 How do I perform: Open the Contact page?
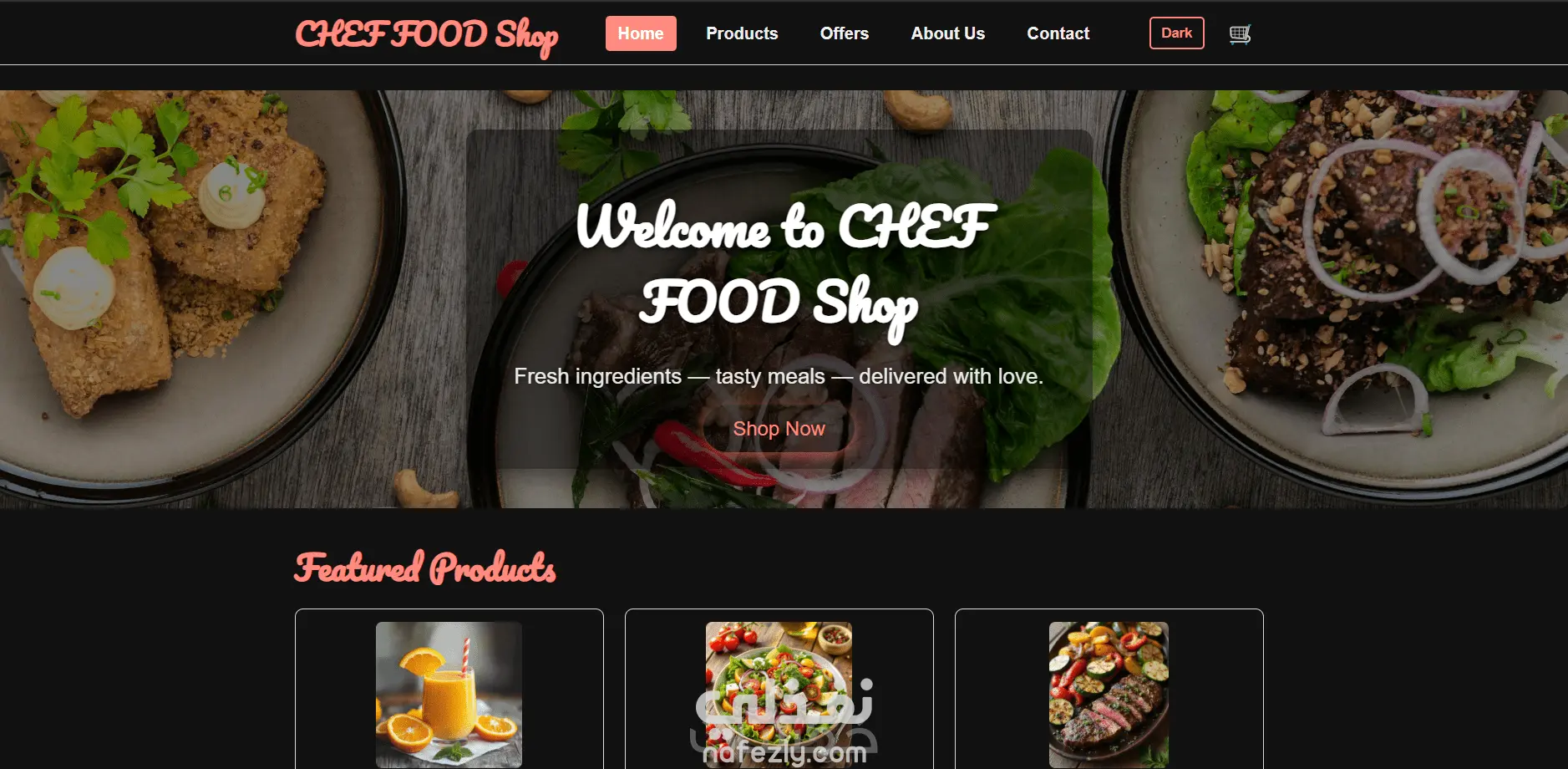coord(1058,33)
